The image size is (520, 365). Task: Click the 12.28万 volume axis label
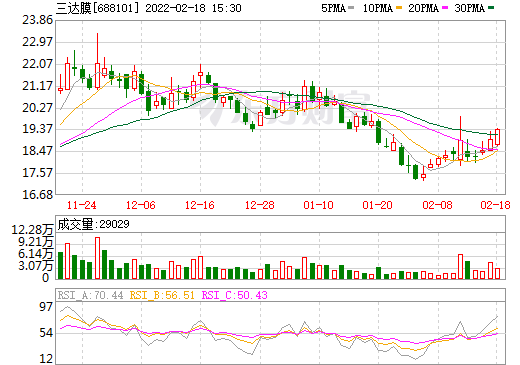point(32,230)
